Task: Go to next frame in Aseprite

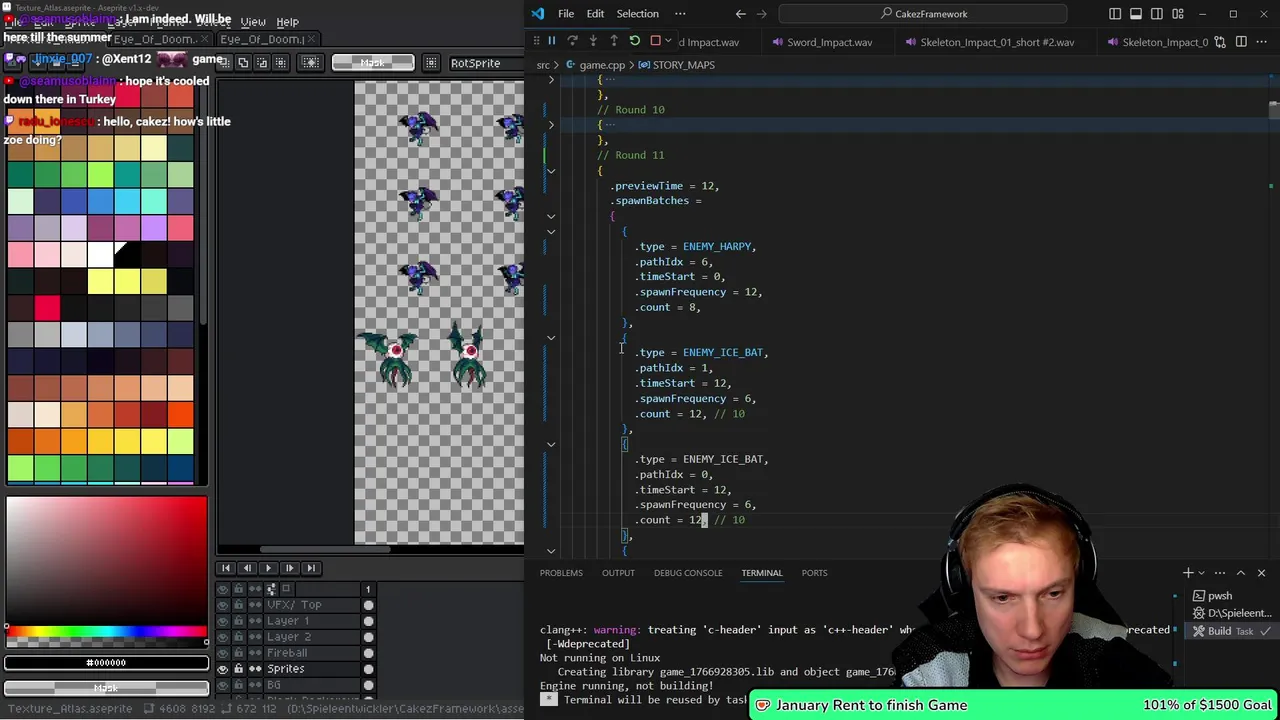Action: (x=289, y=568)
